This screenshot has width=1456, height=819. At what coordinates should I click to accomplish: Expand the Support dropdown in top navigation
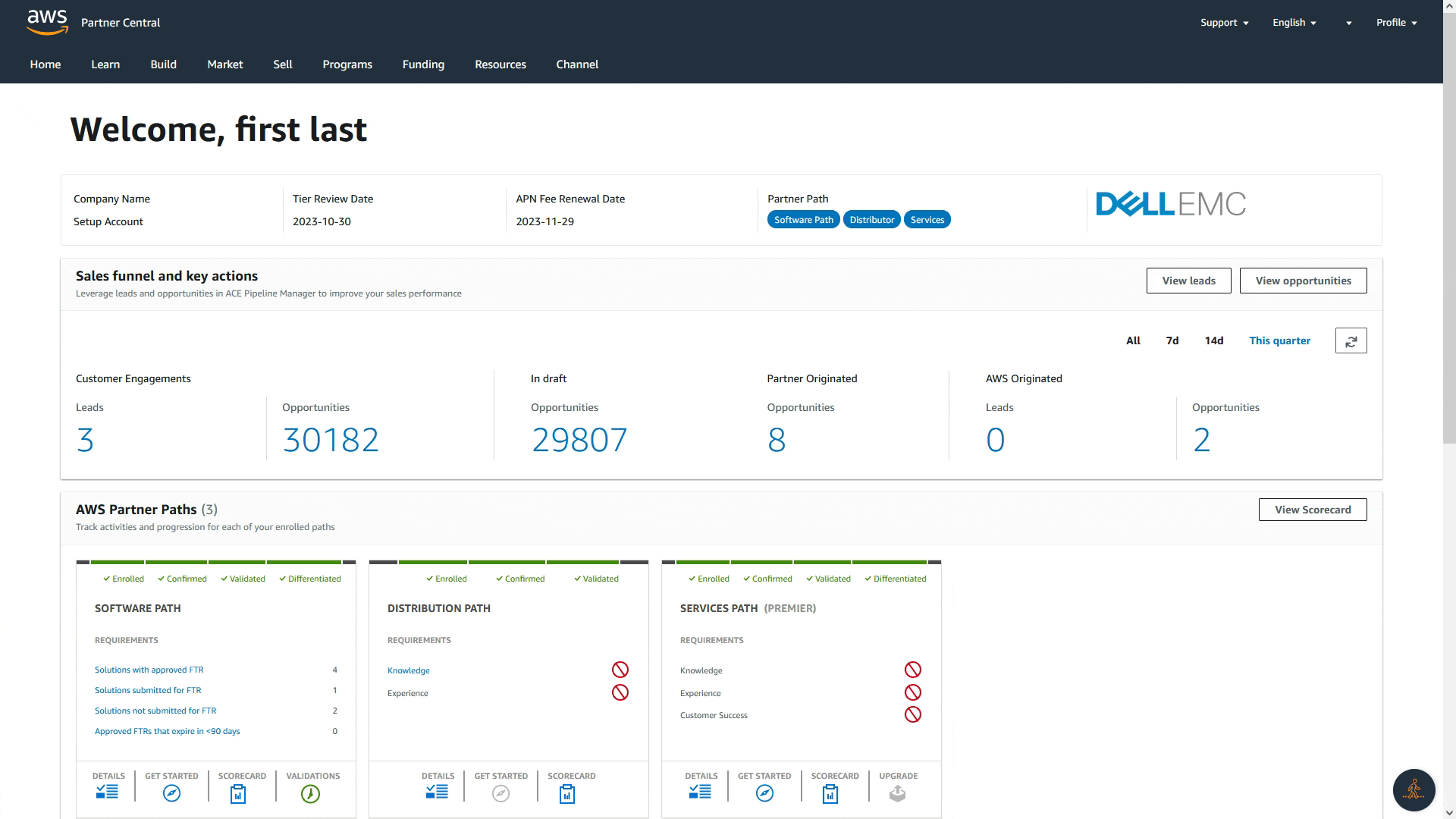[1225, 22]
